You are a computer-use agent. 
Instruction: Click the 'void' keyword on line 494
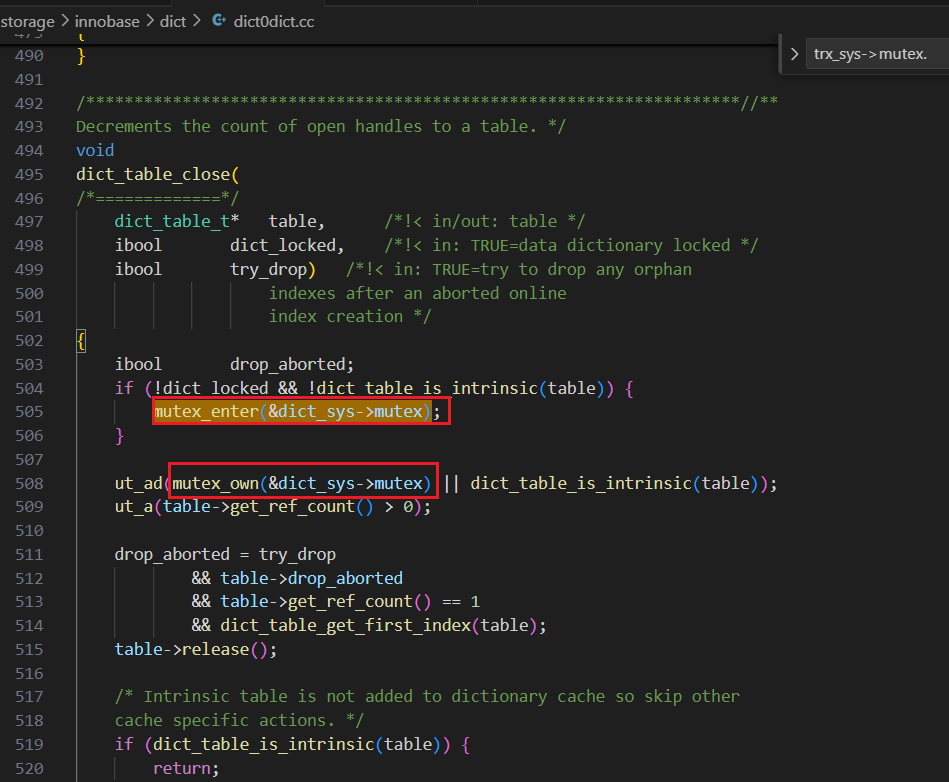[x=95, y=150]
